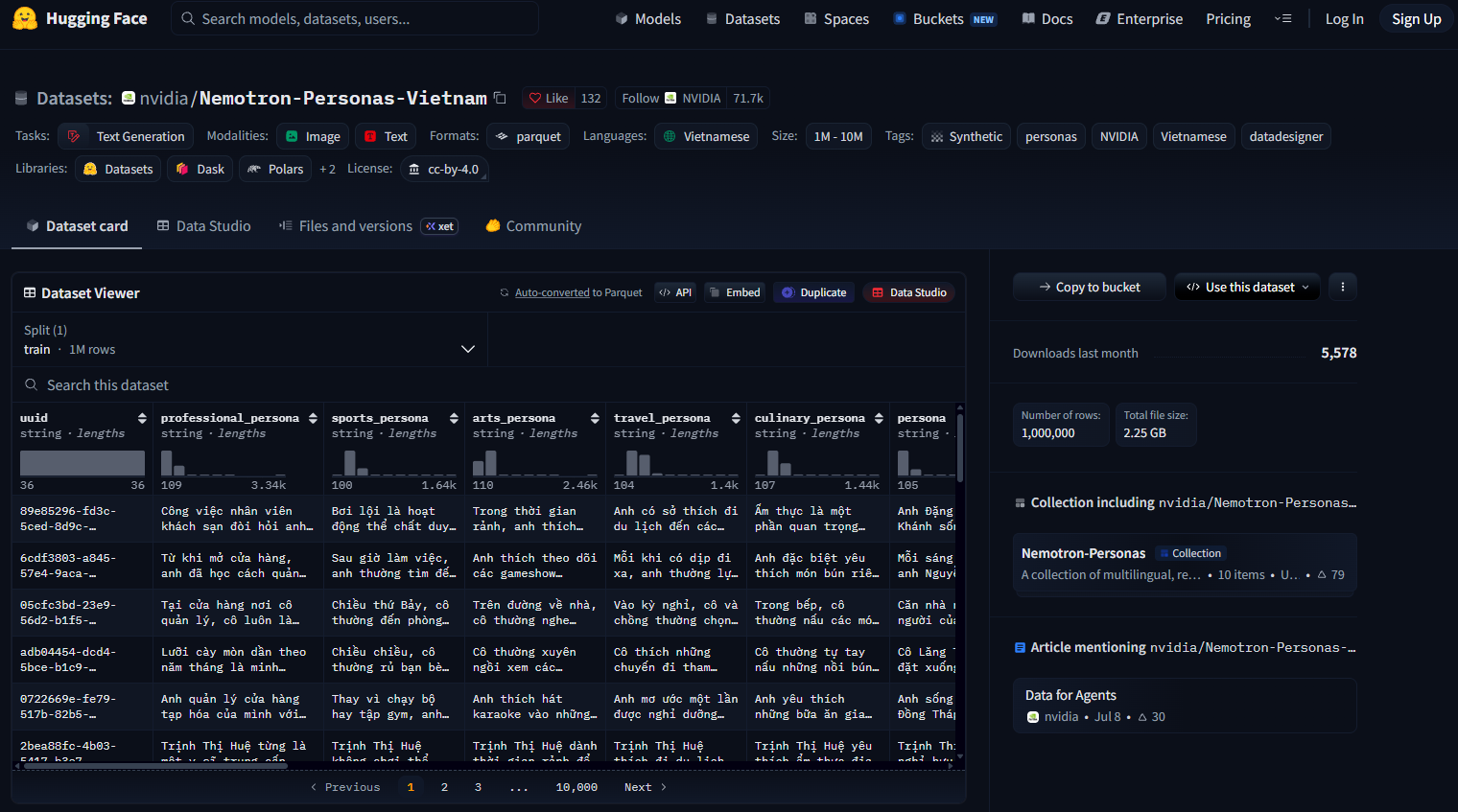The width and height of the screenshot is (1458, 812).
Task: Open the Use this dataset dropdown
Action: [1247, 287]
